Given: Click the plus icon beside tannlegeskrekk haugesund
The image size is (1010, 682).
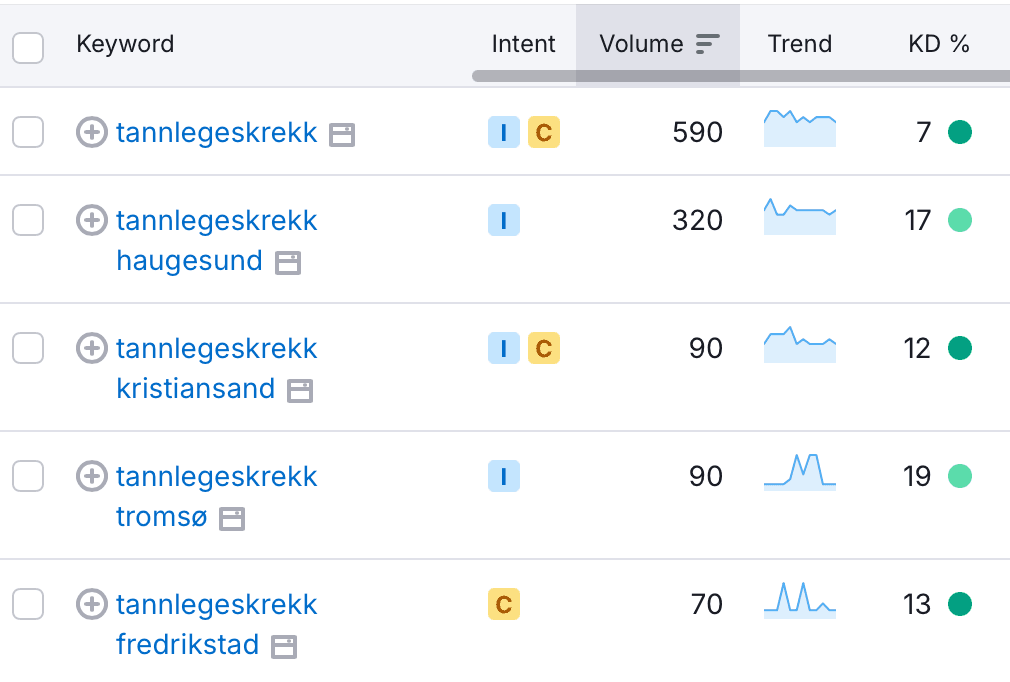Looking at the screenshot, I should coord(92,220).
